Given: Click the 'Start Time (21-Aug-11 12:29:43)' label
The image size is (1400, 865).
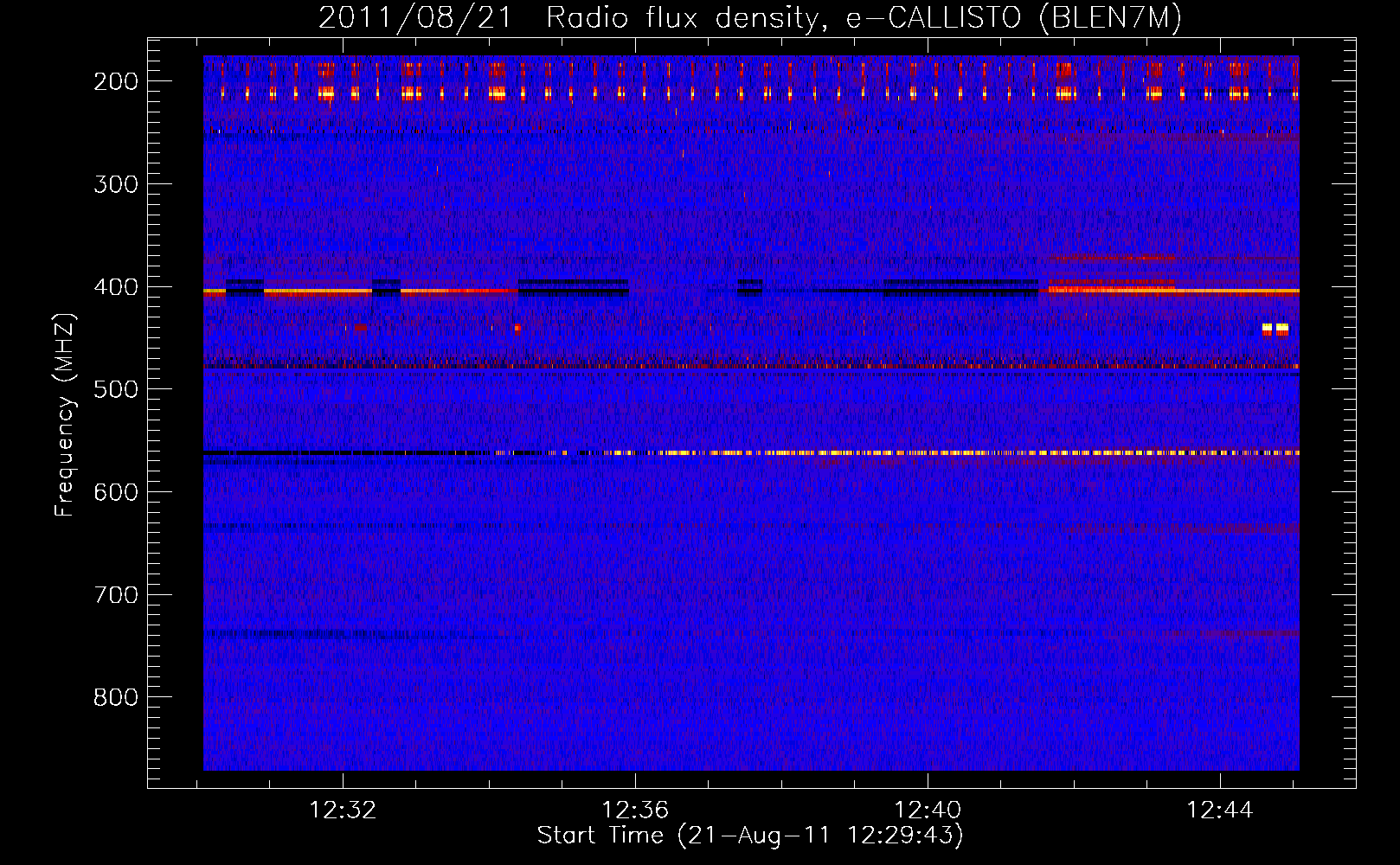Looking at the screenshot, I should pyautogui.click(x=750, y=836).
